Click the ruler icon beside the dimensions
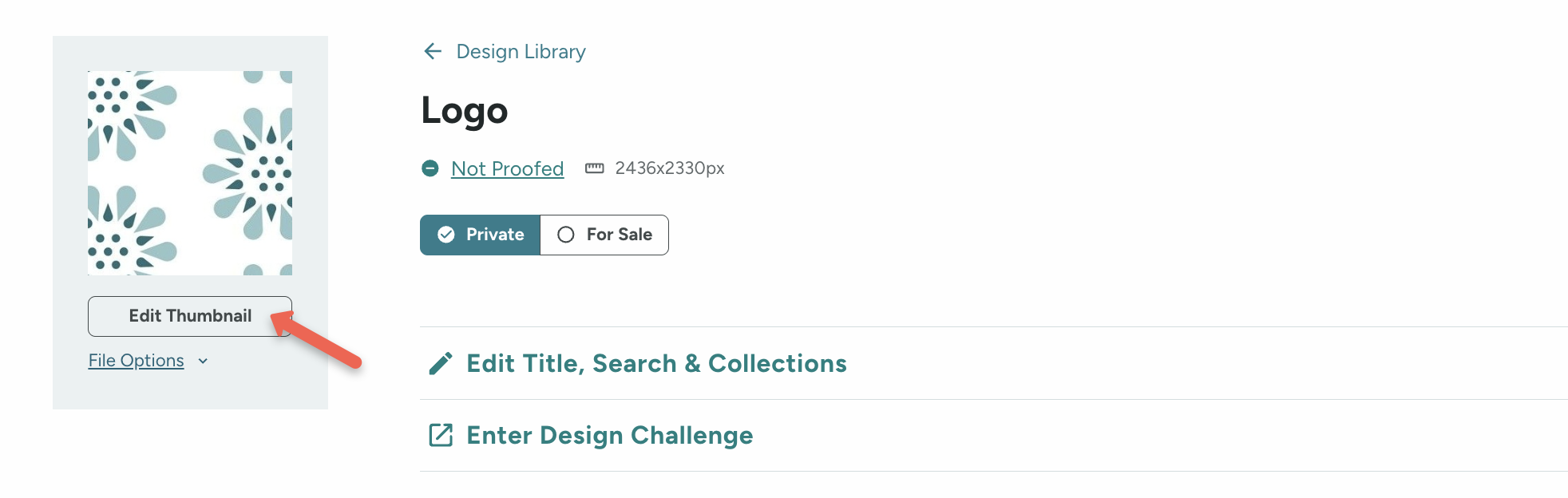Screen dimensions: 1568x498 [x=595, y=168]
